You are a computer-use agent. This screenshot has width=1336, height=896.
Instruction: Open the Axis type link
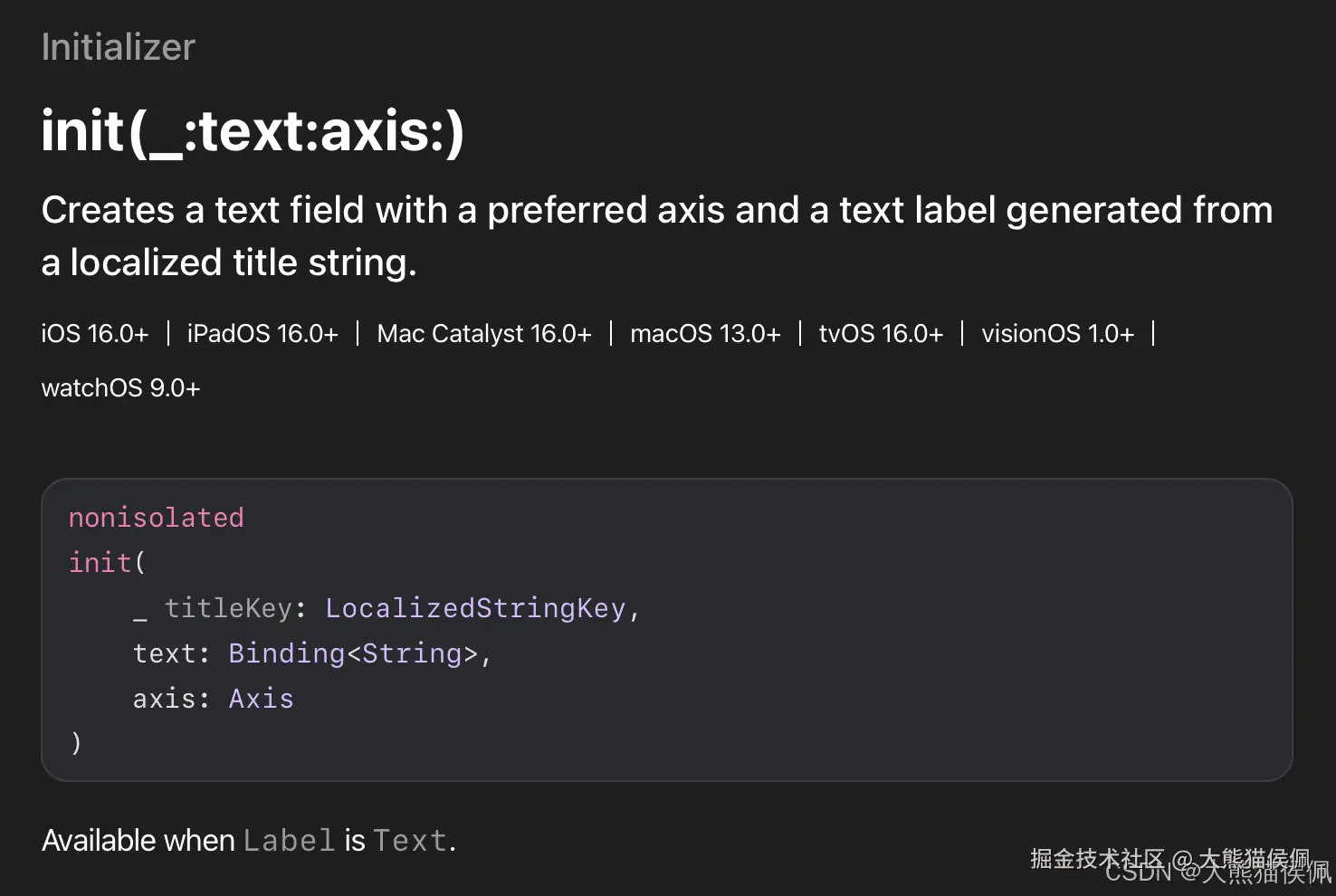point(262,699)
